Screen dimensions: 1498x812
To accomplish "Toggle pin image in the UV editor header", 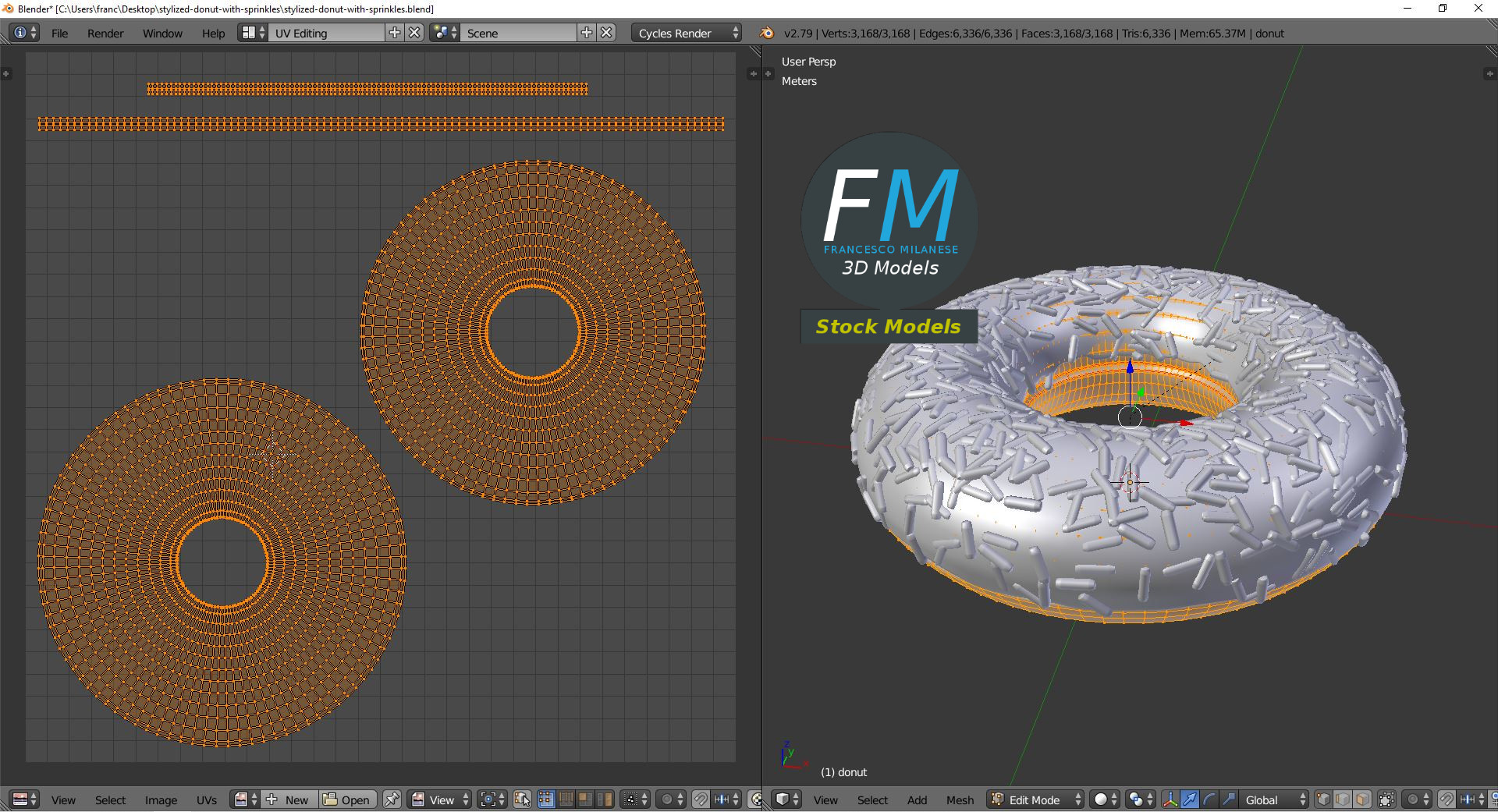I will (x=392, y=800).
